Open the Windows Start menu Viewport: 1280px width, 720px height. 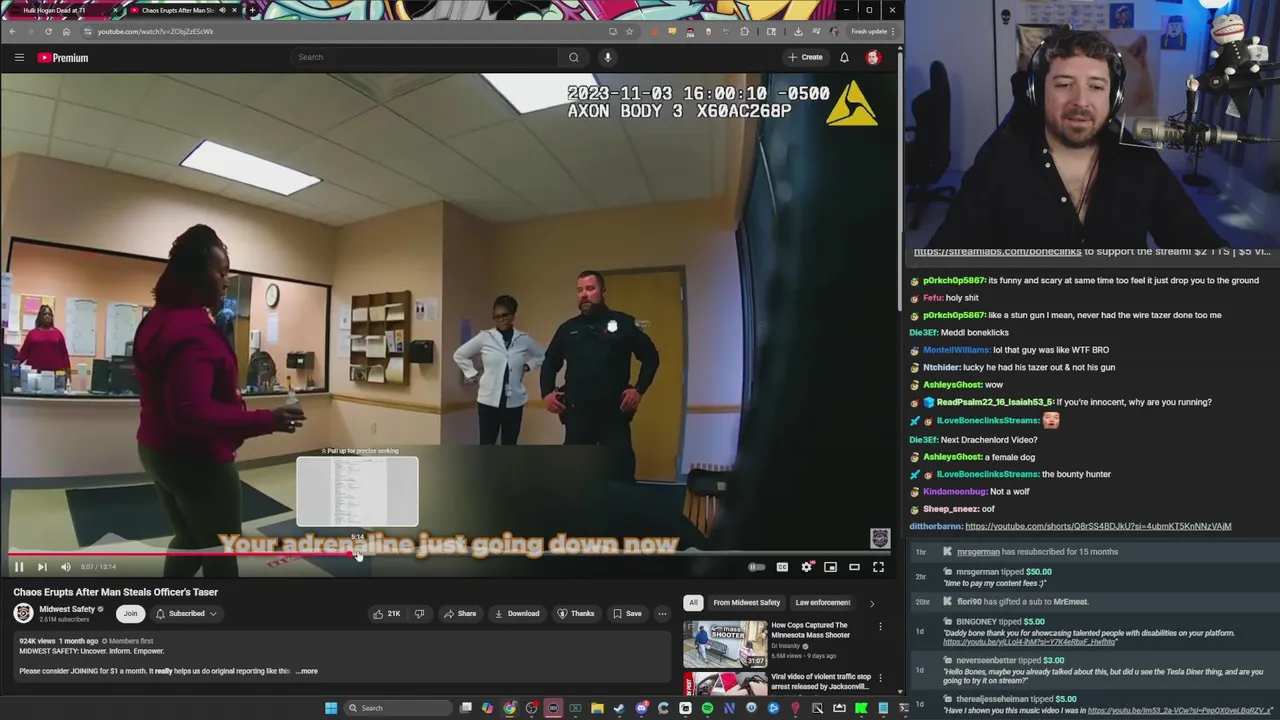tap(331, 708)
